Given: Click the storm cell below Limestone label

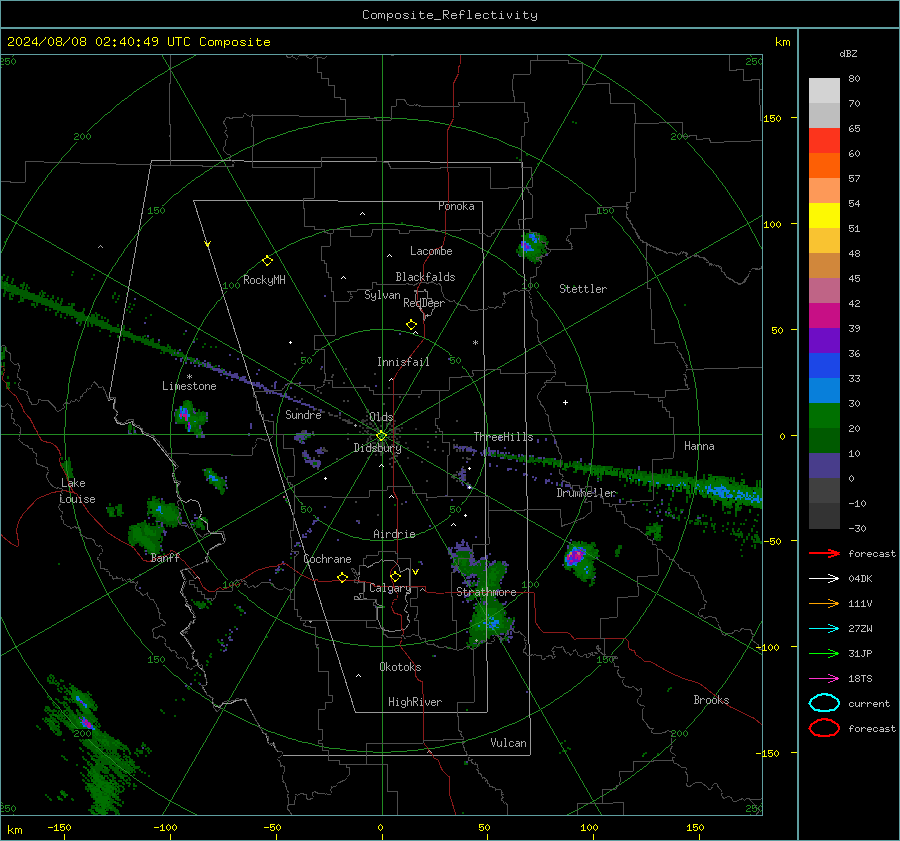Looking at the screenshot, I should click(190, 418).
